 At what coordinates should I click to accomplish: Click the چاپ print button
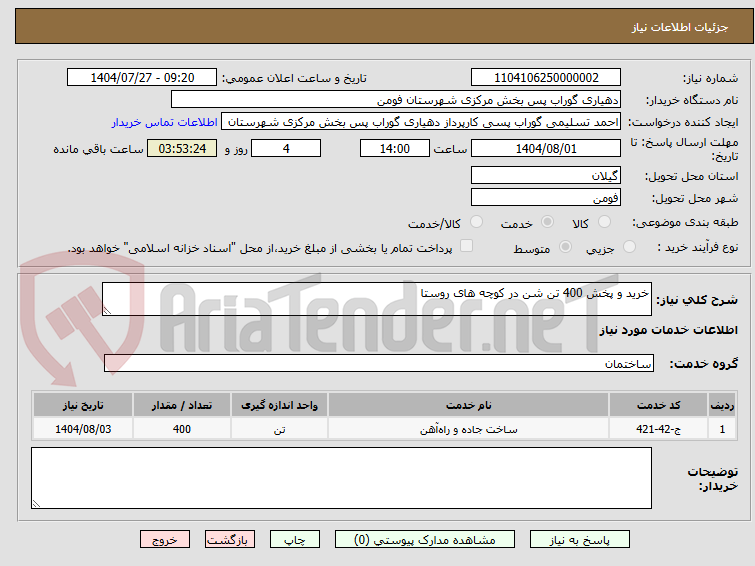click(295, 540)
